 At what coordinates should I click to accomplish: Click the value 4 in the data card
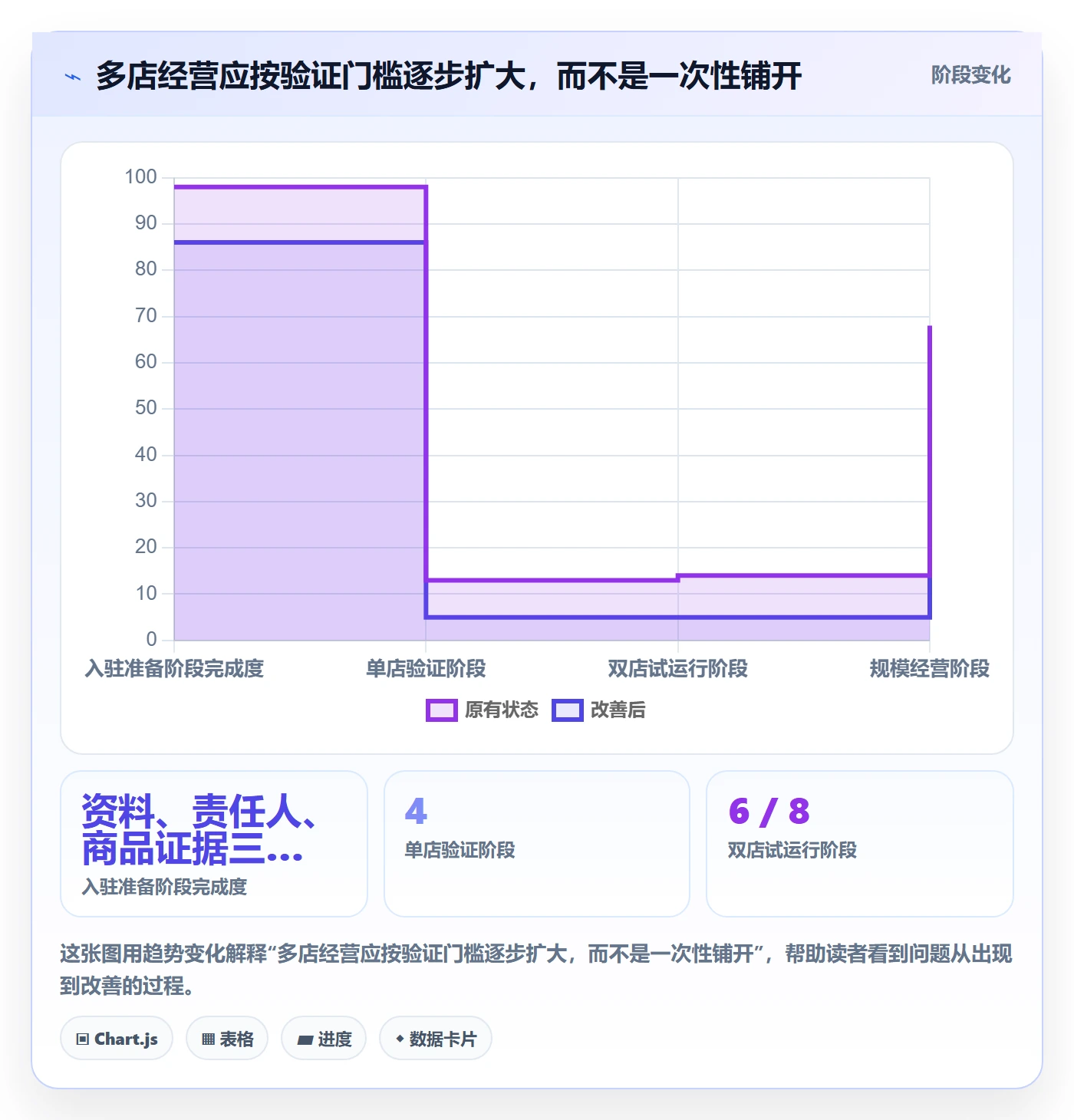[416, 812]
